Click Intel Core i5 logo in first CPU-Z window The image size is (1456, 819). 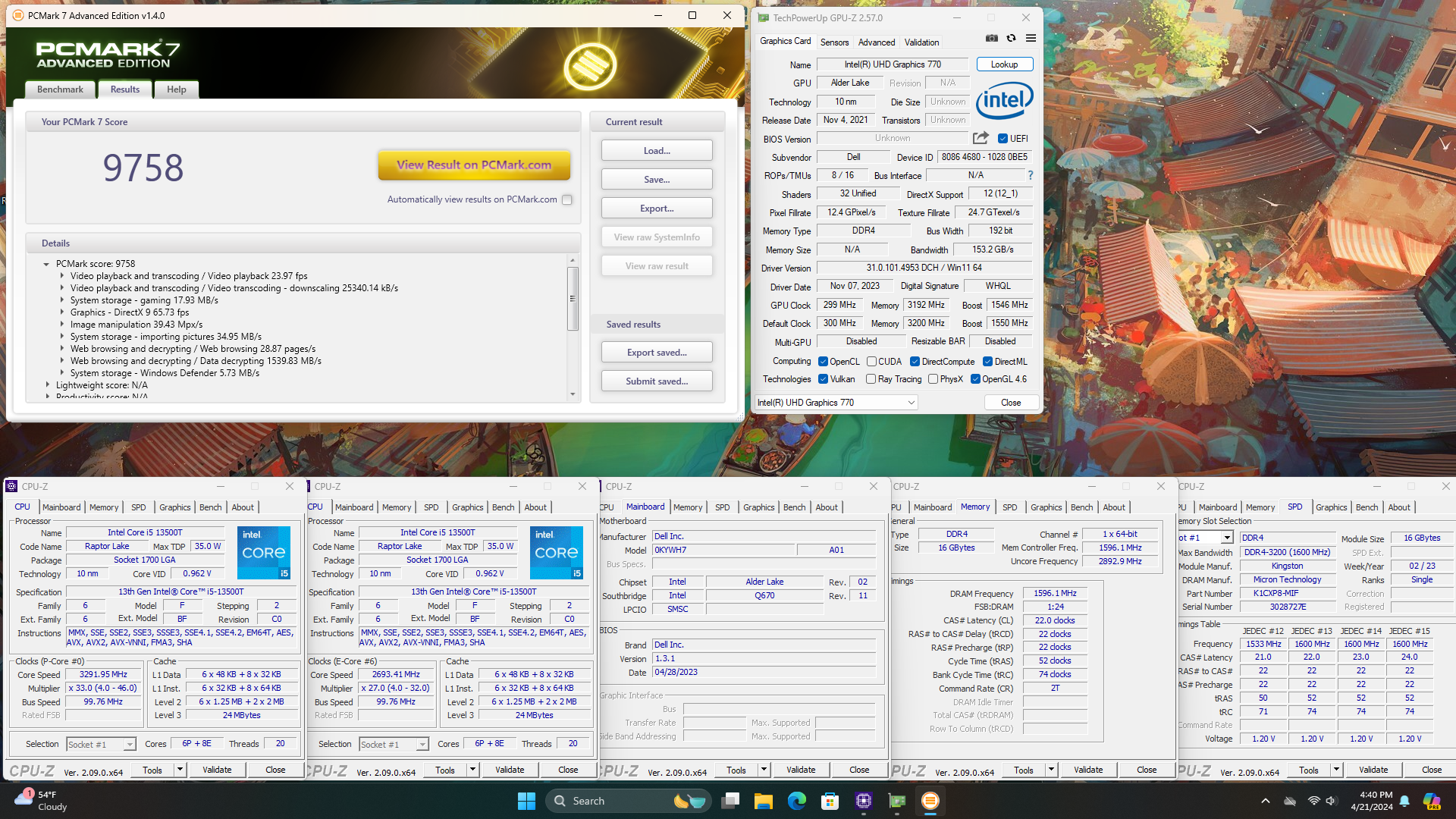pos(264,552)
